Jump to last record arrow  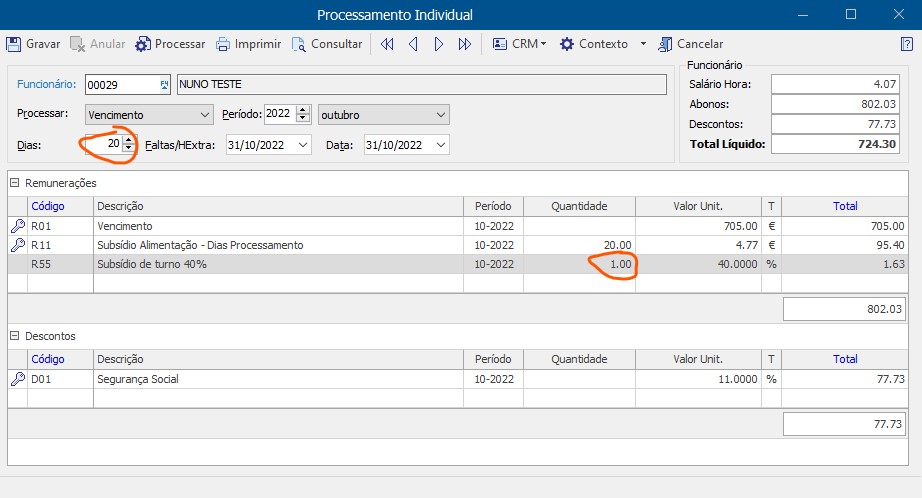coord(465,44)
